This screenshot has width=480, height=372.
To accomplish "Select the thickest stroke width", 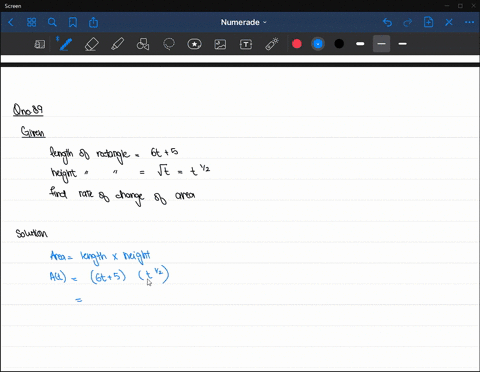I will tap(360, 44).
